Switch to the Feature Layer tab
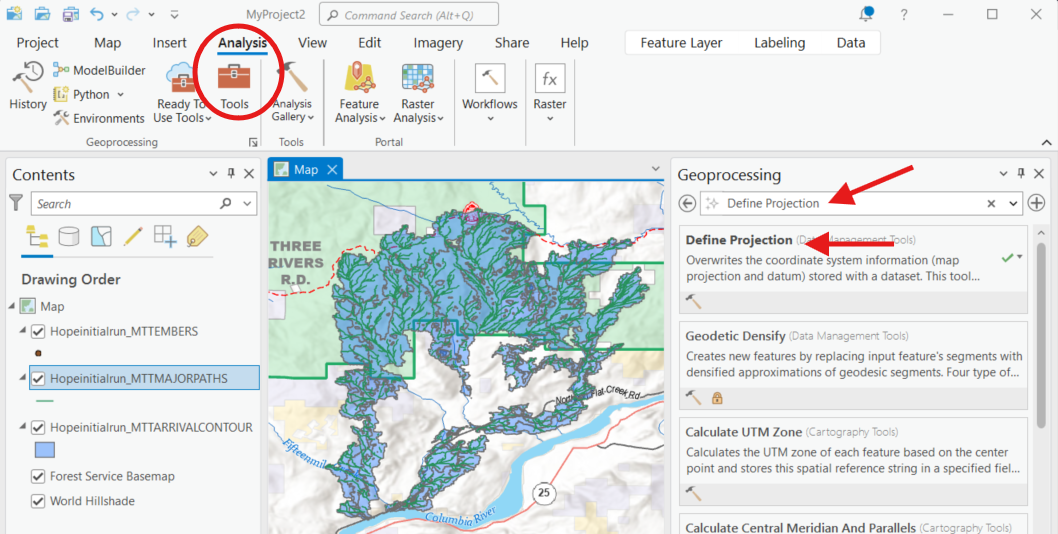The height and width of the screenshot is (534, 1058). (x=681, y=43)
